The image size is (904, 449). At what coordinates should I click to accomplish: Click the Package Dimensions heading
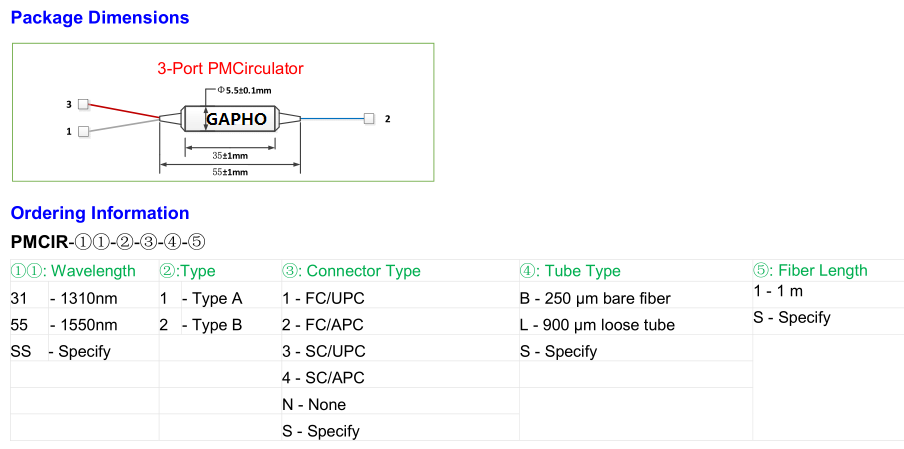click(x=100, y=17)
